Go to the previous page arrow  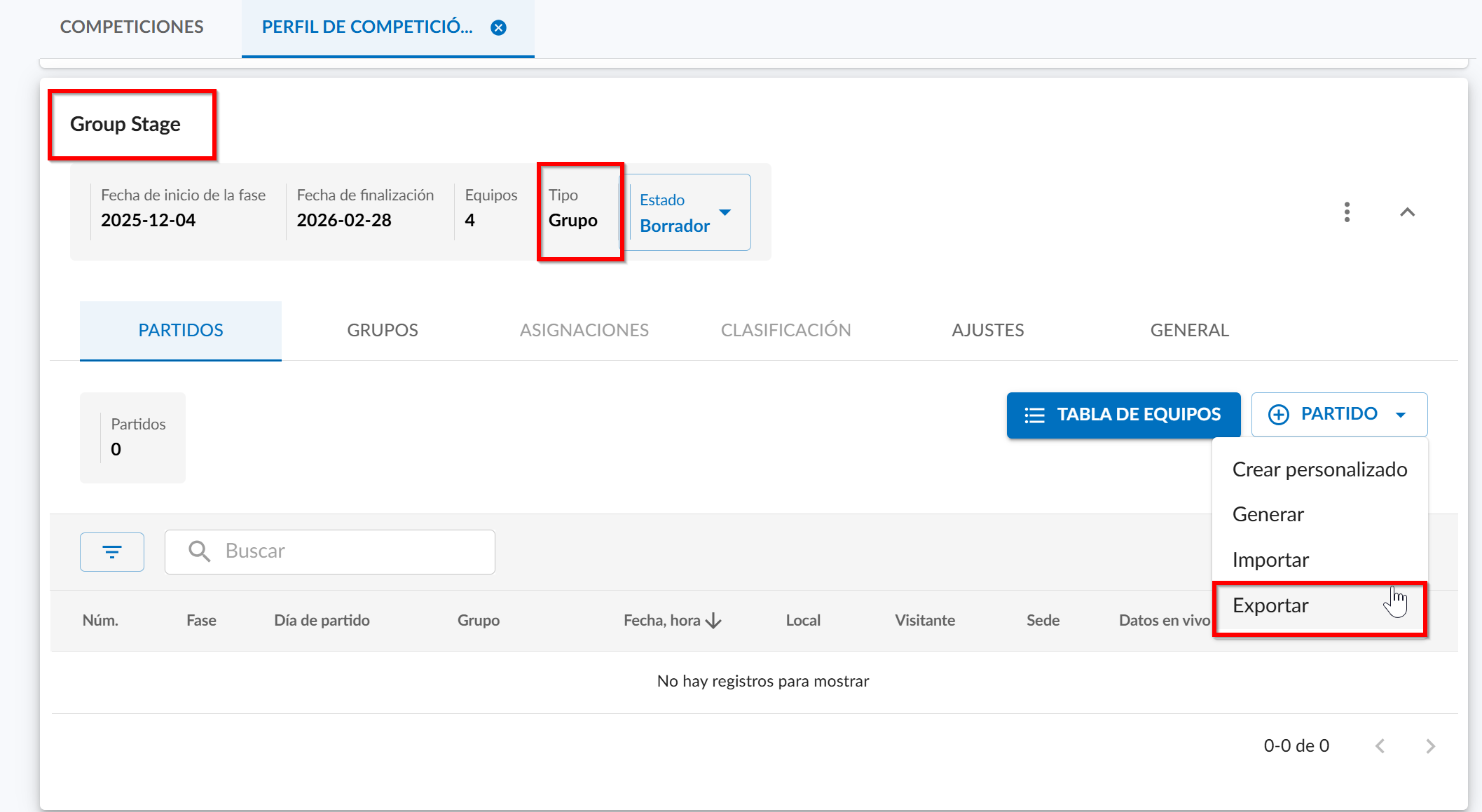coord(1380,746)
